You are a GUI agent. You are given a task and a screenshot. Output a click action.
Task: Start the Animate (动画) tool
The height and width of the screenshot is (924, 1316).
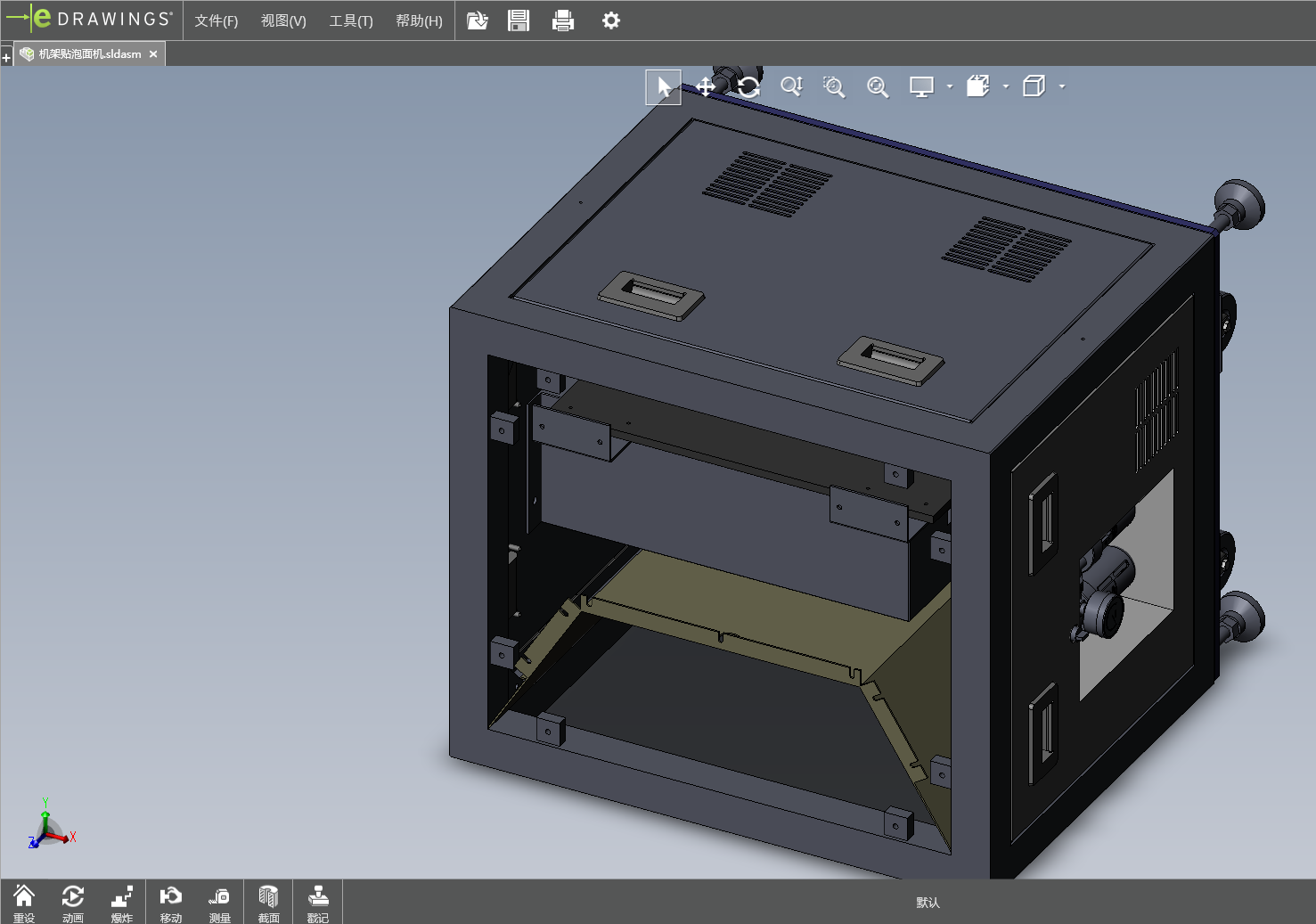(x=73, y=902)
